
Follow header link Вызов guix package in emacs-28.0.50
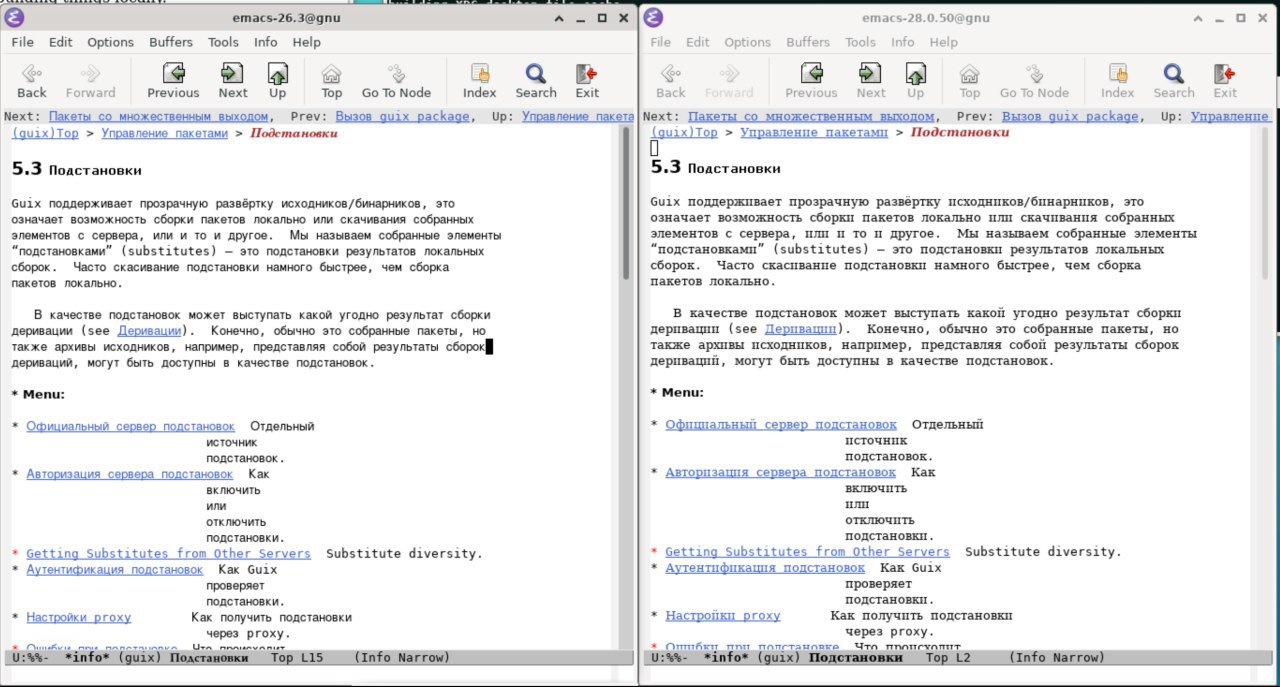pos(1070,117)
